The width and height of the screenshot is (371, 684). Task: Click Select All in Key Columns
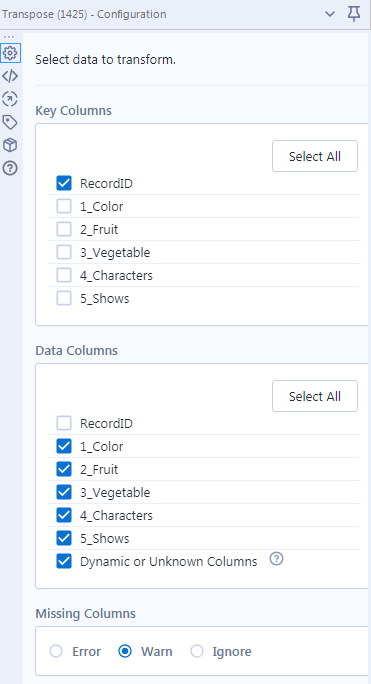coord(315,156)
